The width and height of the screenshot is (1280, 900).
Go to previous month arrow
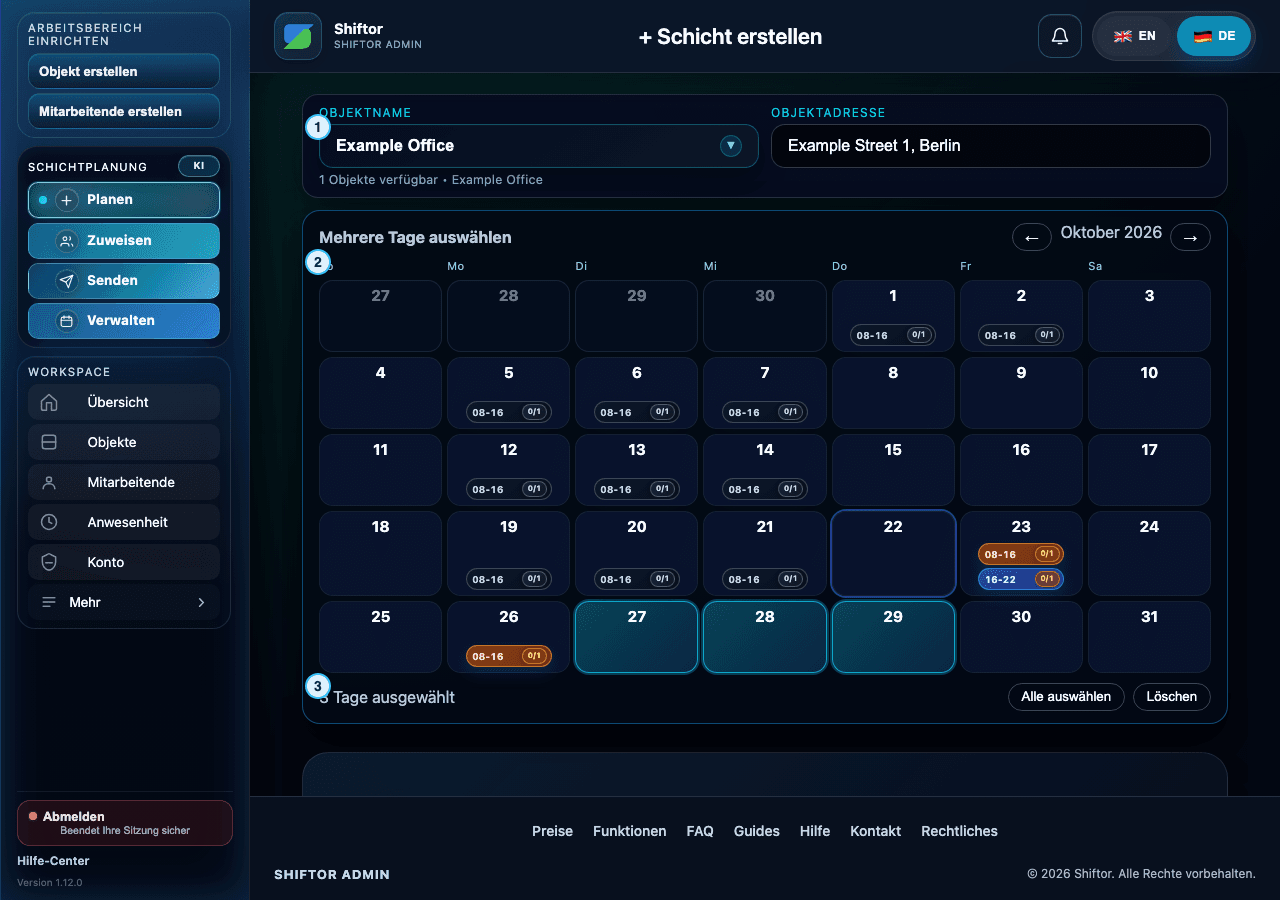(1031, 237)
